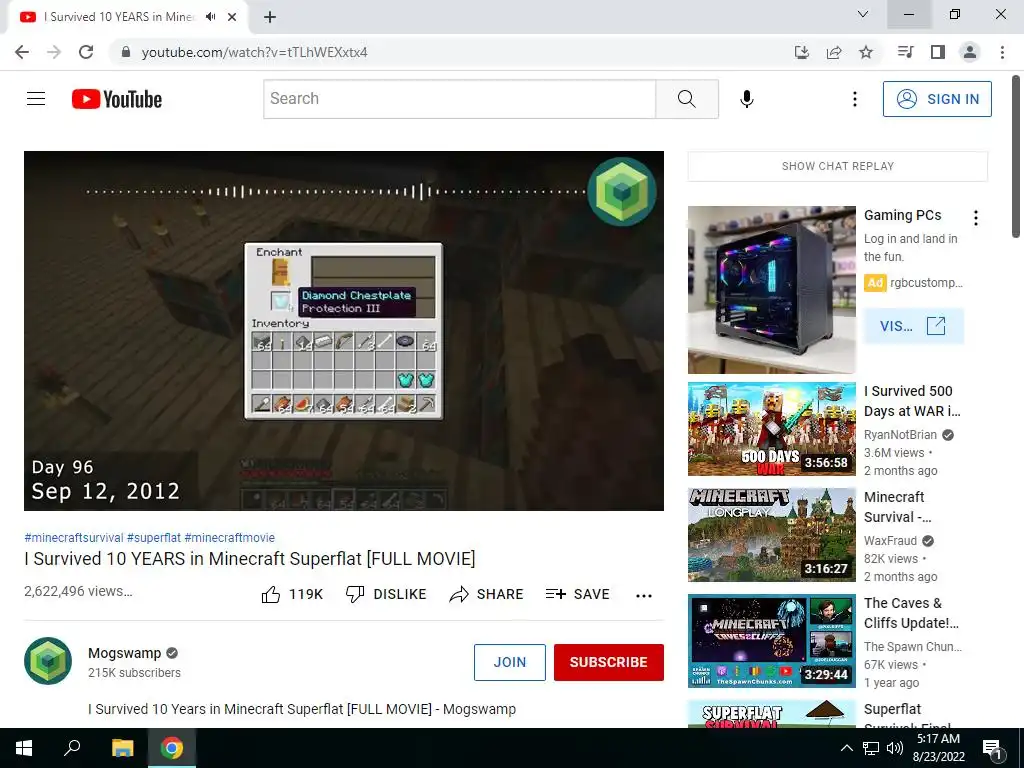This screenshot has width=1024, height=768.
Task: Click SHOW CHAT REPLAY
Action: click(838, 166)
